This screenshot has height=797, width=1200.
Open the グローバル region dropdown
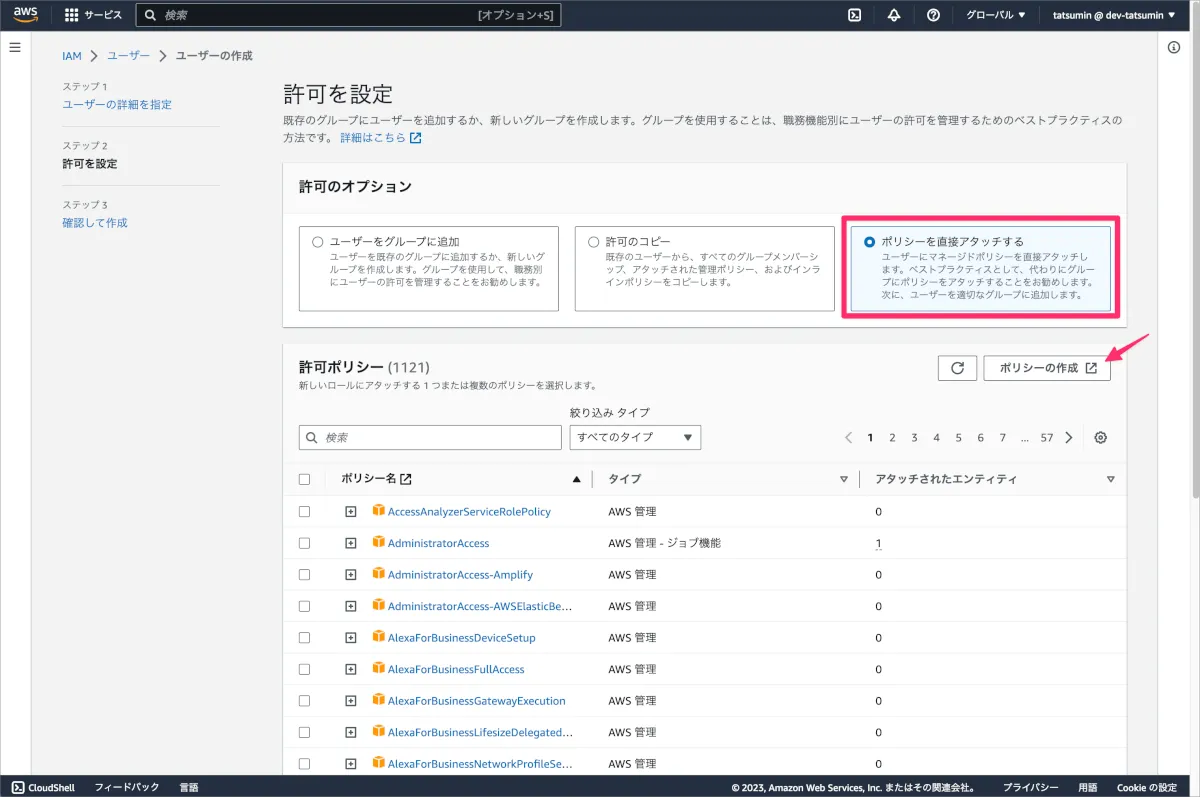995,15
